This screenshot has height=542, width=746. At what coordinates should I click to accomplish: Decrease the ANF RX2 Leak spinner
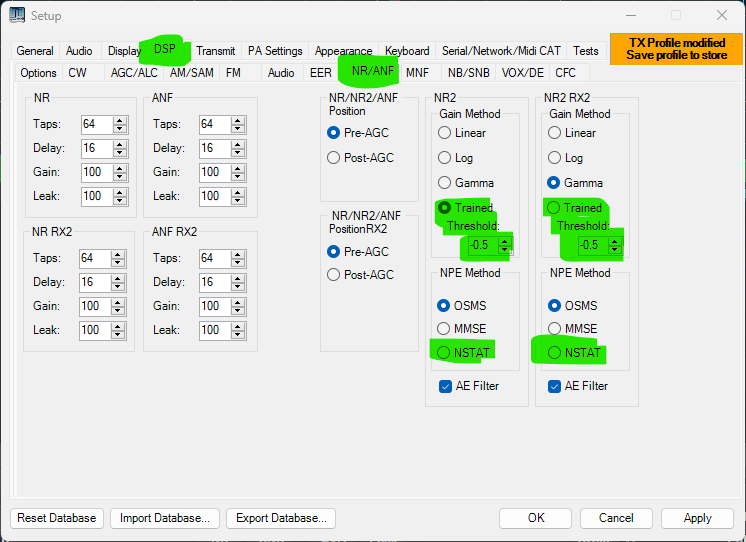click(237, 334)
